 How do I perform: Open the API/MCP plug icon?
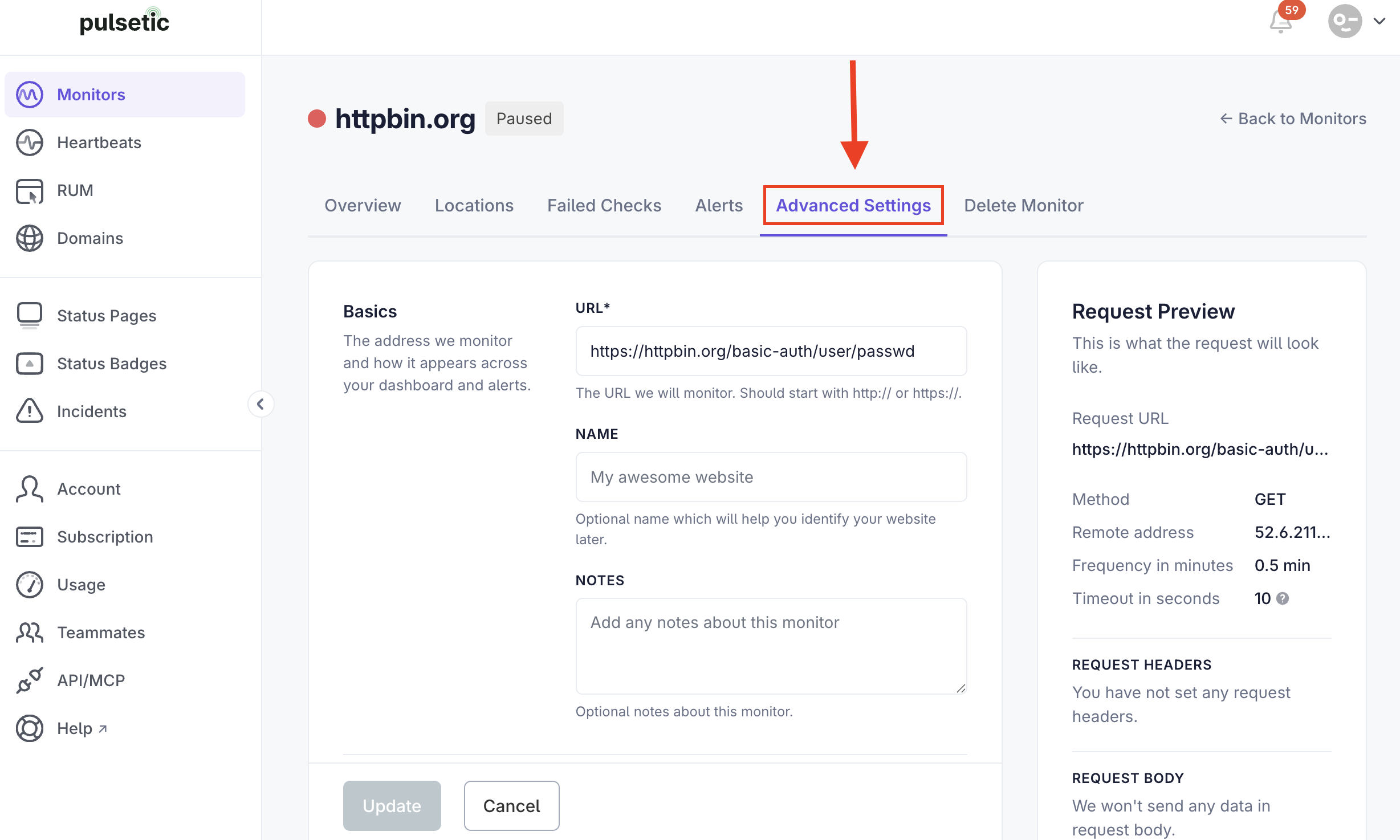30,680
